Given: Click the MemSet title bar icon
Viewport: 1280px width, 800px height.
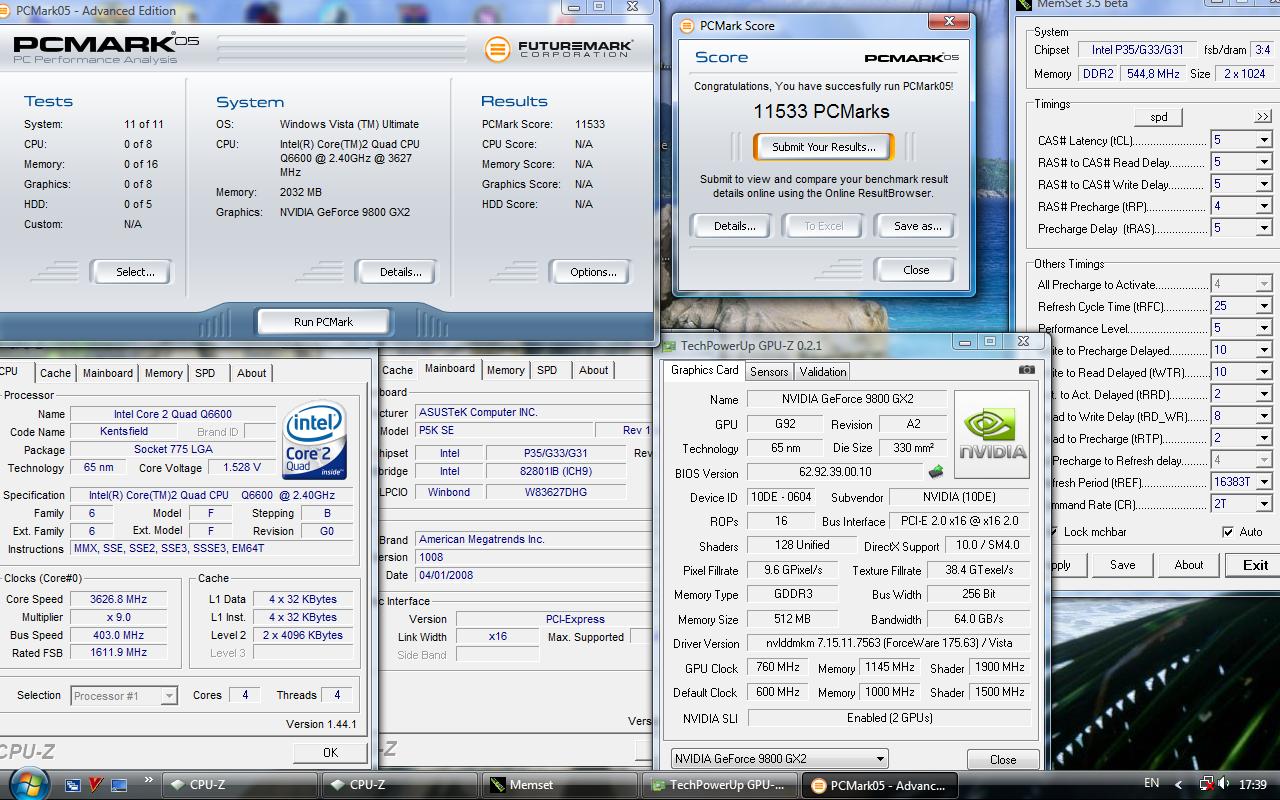Looking at the screenshot, I should (1025, 4).
